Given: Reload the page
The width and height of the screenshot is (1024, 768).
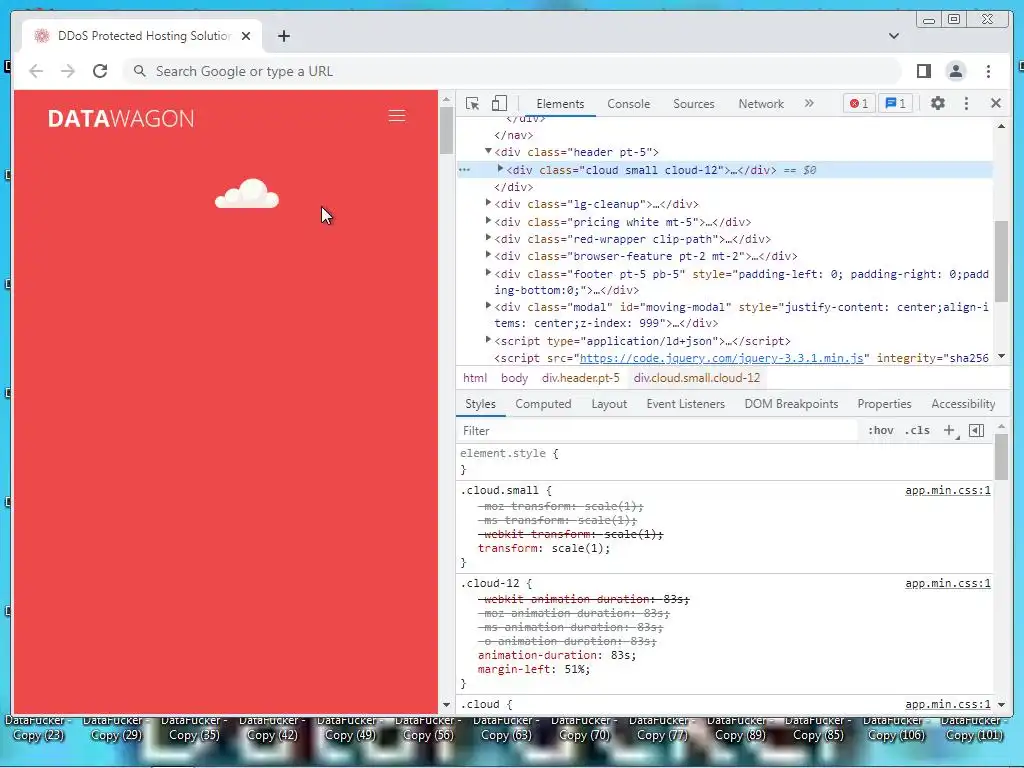Looking at the screenshot, I should [x=100, y=71].
